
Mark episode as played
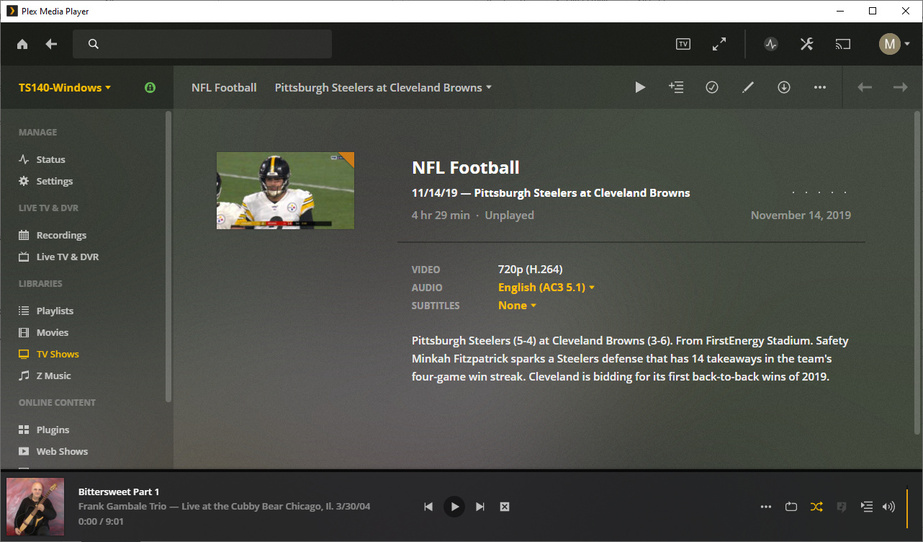pyautogui.click(x=712, y=88)
